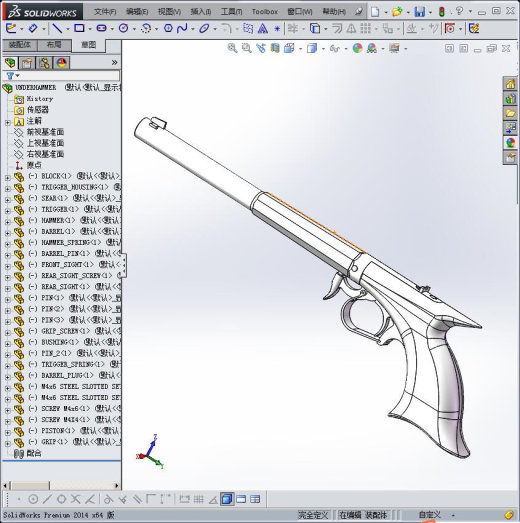Open the Toolbox menu
Screen dimensions: 520x523
pos(265,12)
